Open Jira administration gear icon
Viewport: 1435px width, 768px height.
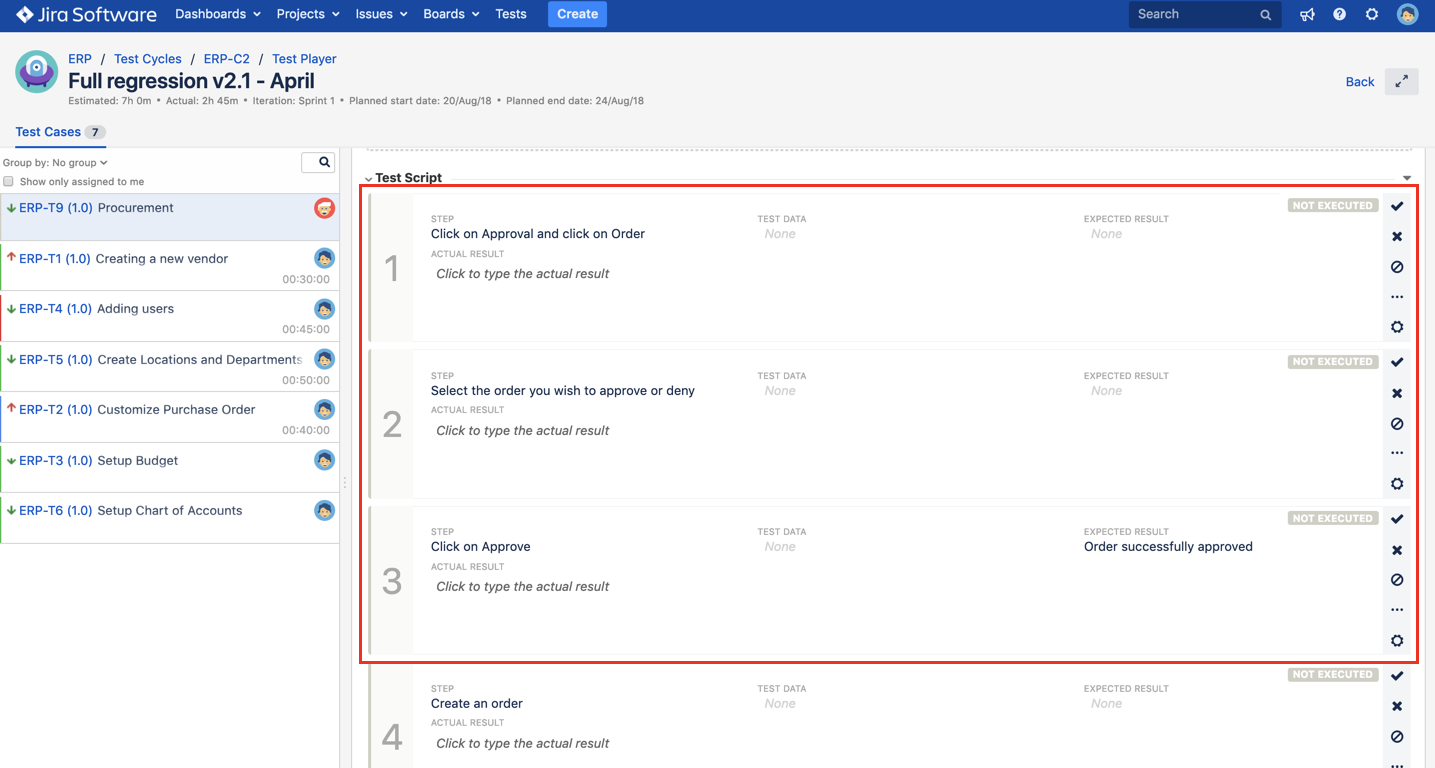1372,15
